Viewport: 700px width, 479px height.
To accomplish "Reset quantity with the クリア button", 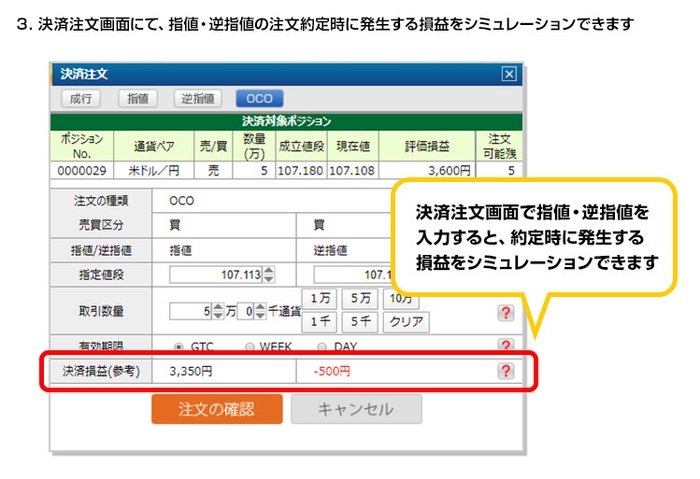I will [x=405, y=322].
